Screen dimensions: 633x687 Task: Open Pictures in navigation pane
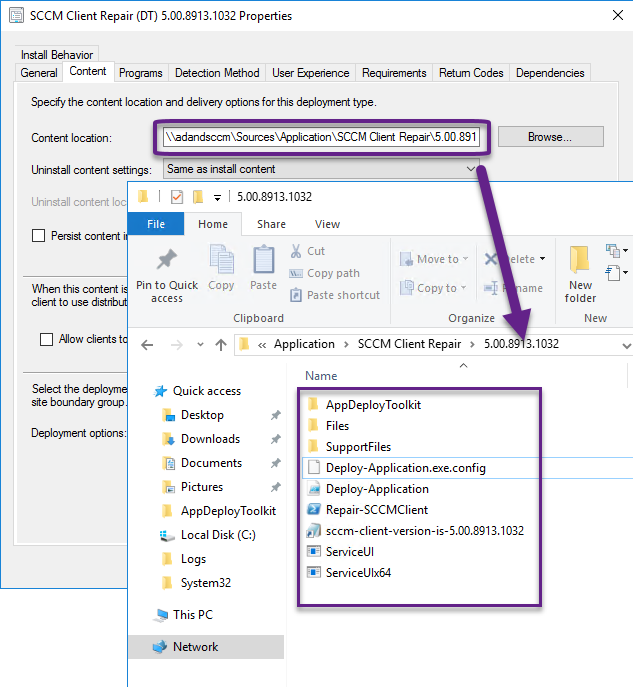point(193,487)
